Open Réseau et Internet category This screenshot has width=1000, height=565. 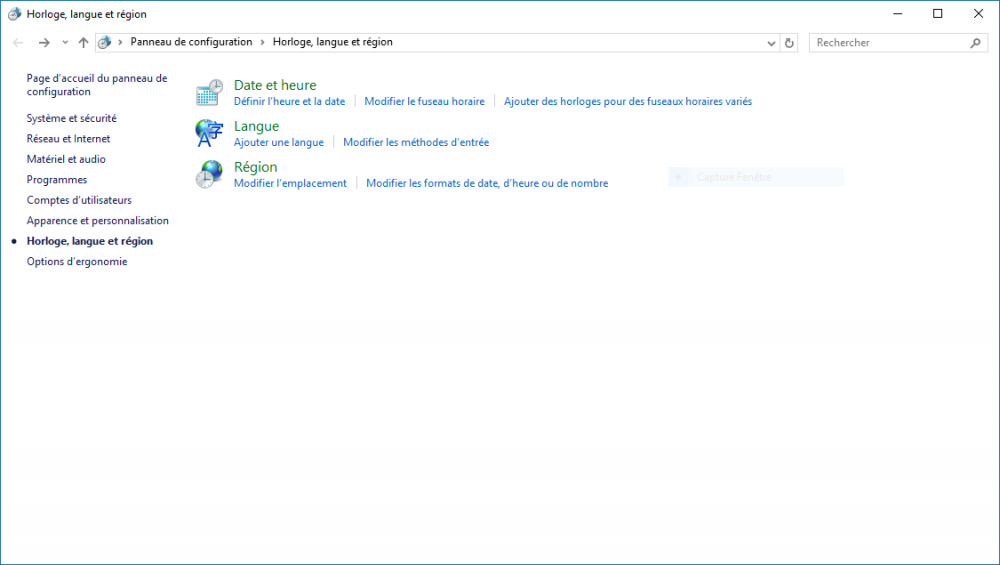68,138
